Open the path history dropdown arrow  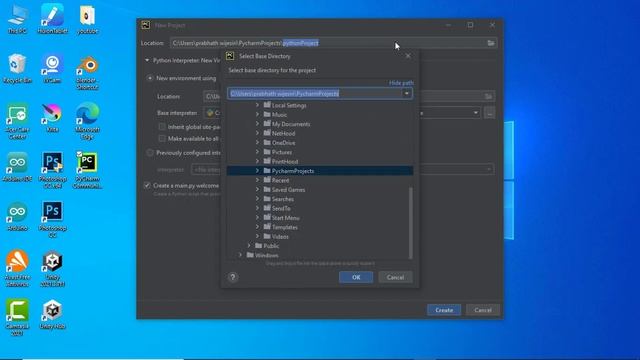[x=407, y=93]
